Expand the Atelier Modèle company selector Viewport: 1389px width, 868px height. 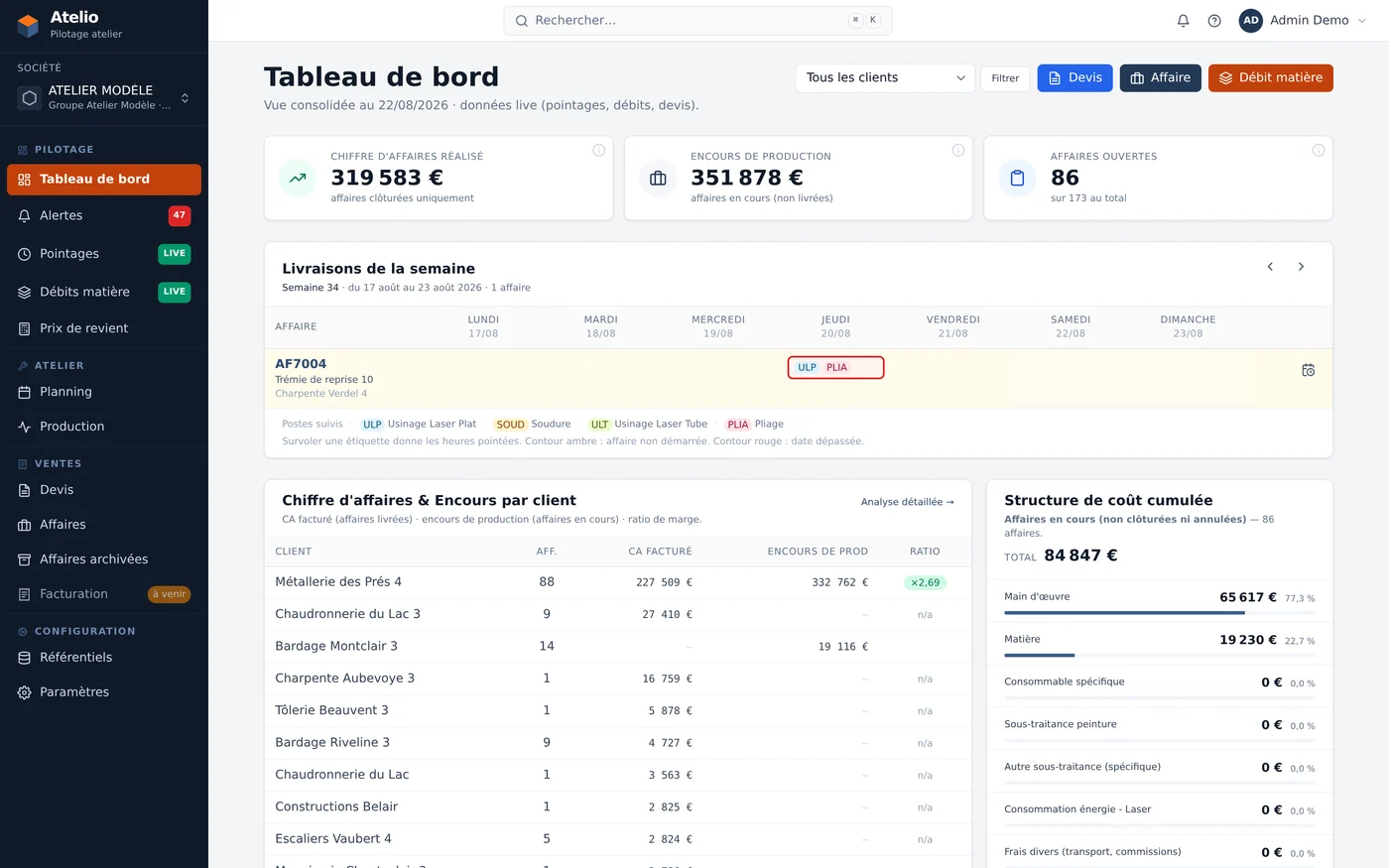click(x=104, y=97)
